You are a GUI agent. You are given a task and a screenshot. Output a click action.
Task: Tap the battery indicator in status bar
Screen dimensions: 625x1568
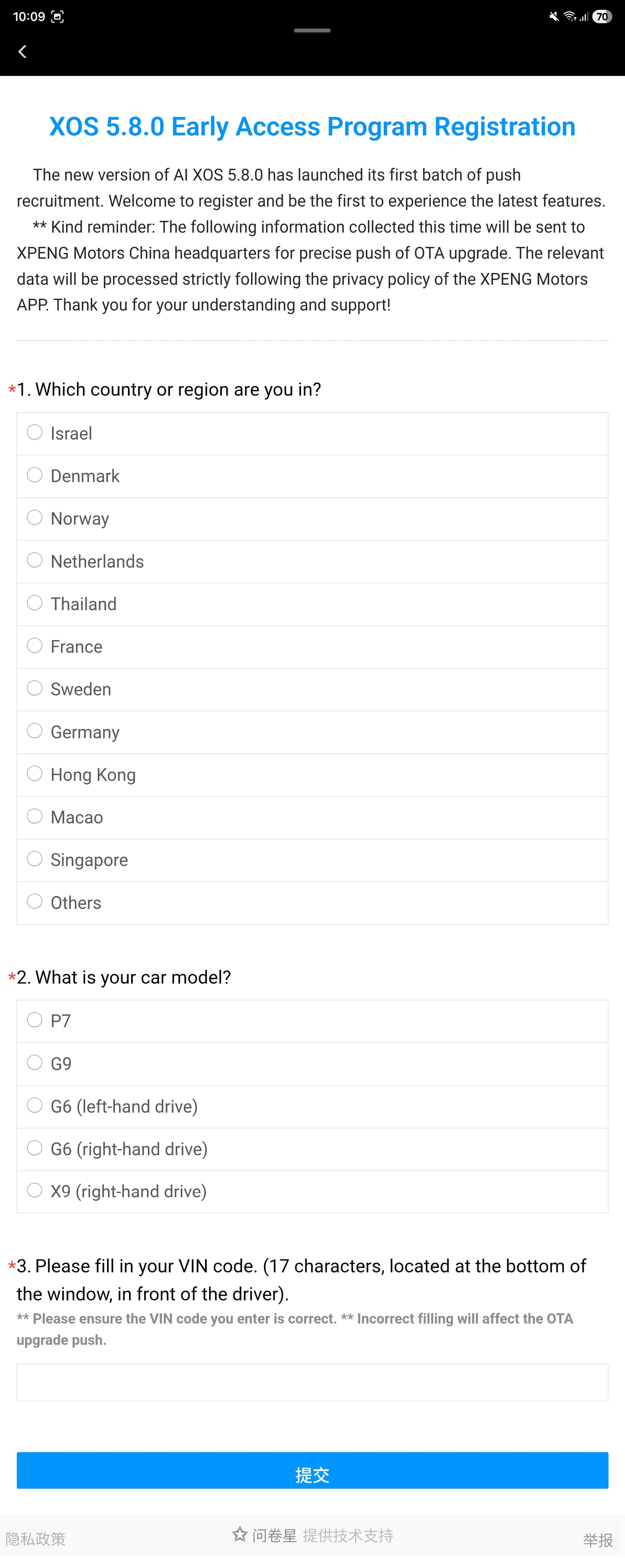(x=601, y=16)
